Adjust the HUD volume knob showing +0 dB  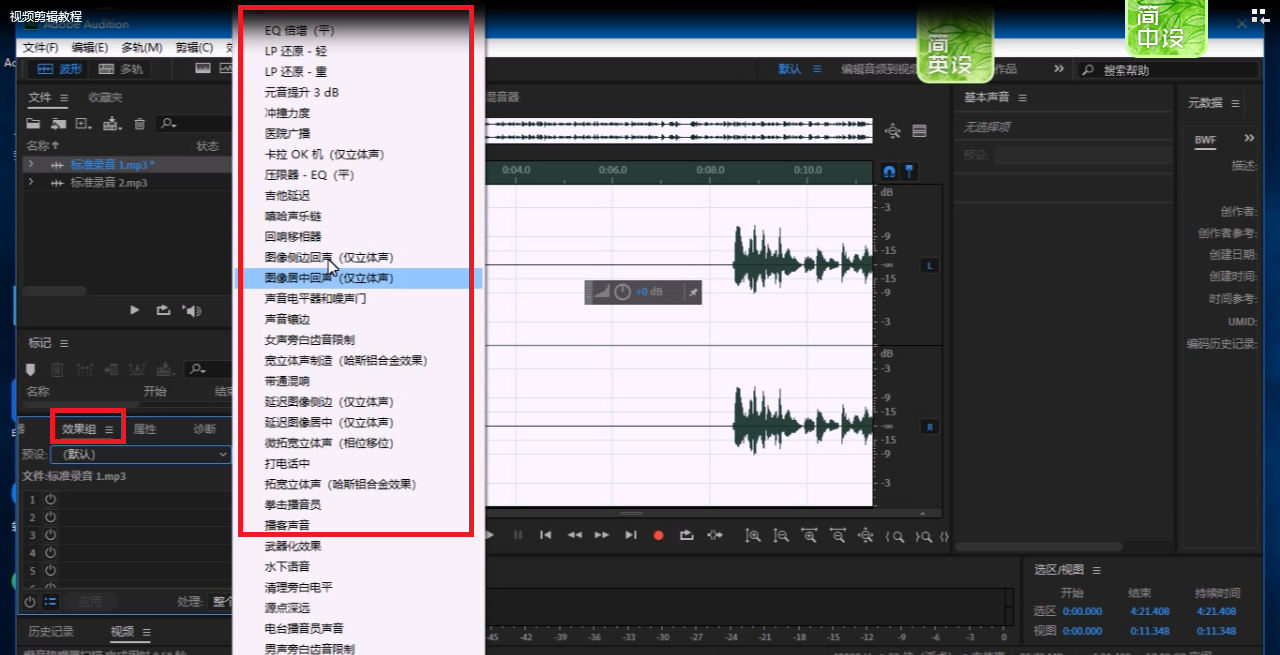tap(623, 291)
